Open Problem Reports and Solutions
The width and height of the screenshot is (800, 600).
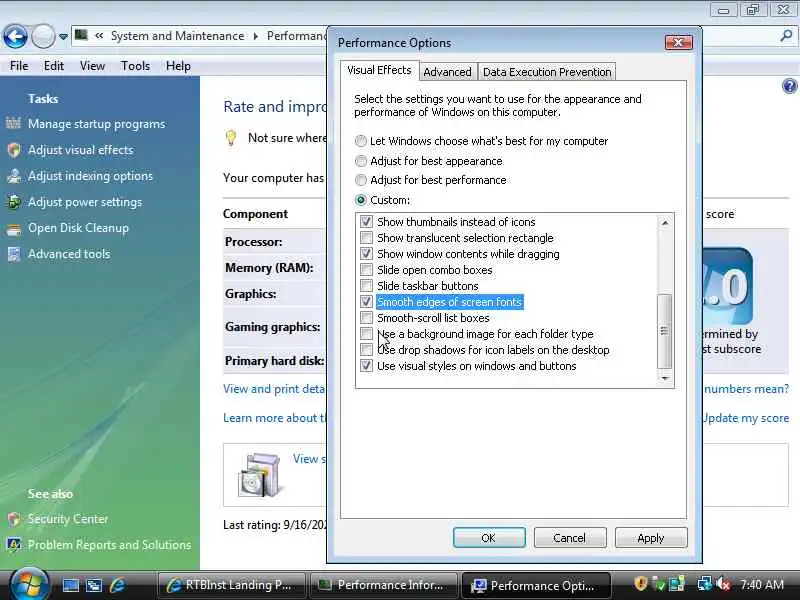point(109,545)
